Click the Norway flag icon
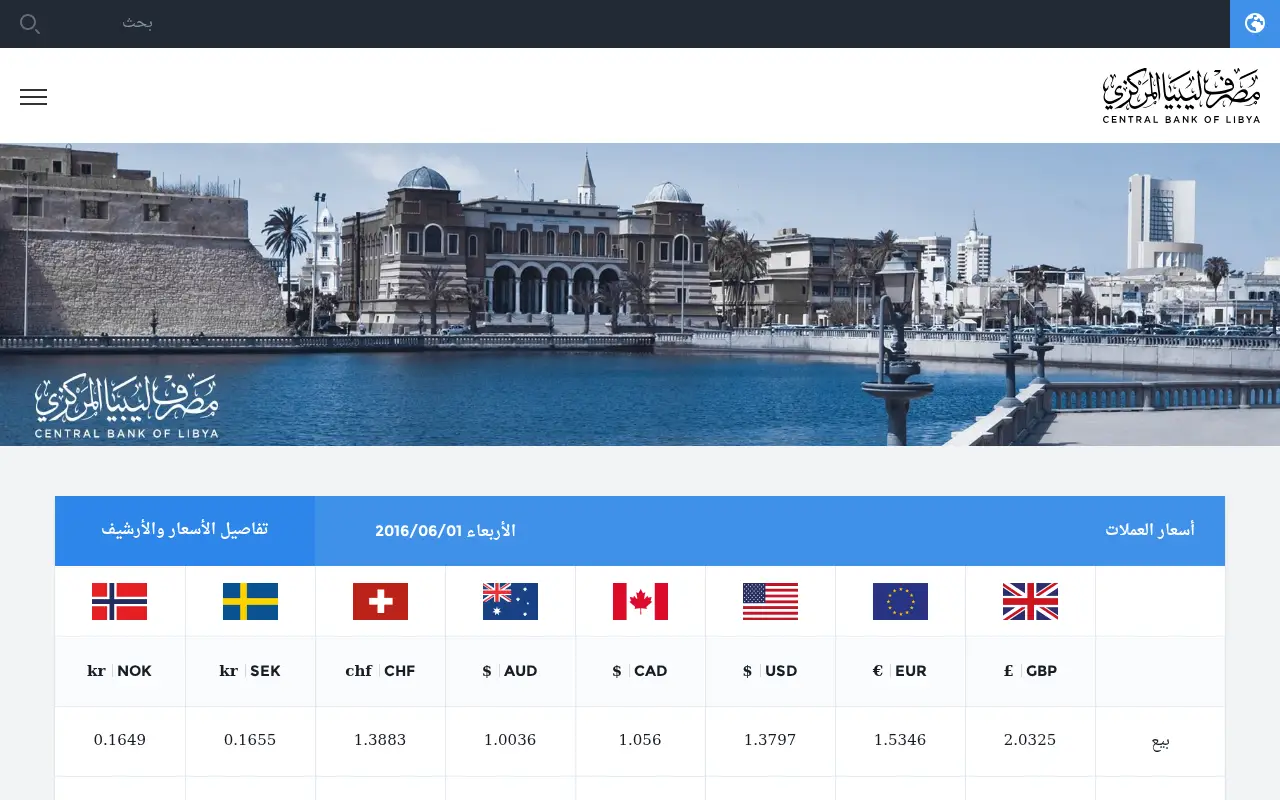Viewport: 1280px width, 800px height. coord(119,602)
